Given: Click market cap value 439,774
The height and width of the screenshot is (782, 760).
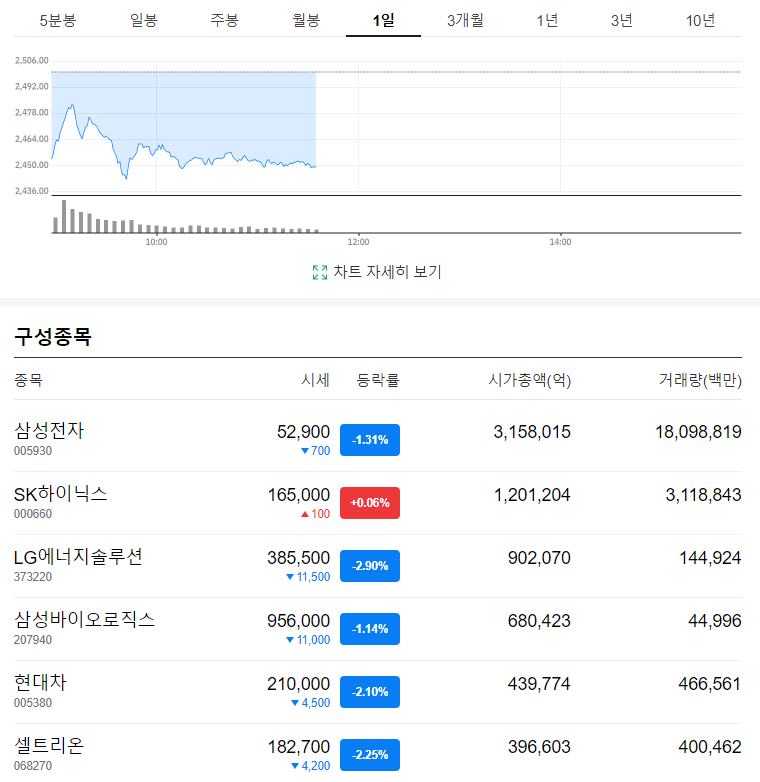Looking at the screenshot, I should [x=539, y=684].
